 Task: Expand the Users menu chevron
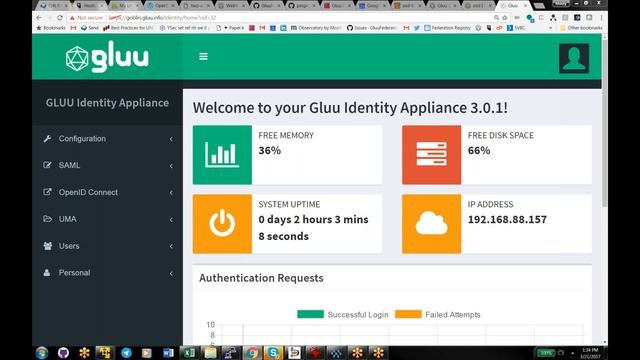(171, 246)
